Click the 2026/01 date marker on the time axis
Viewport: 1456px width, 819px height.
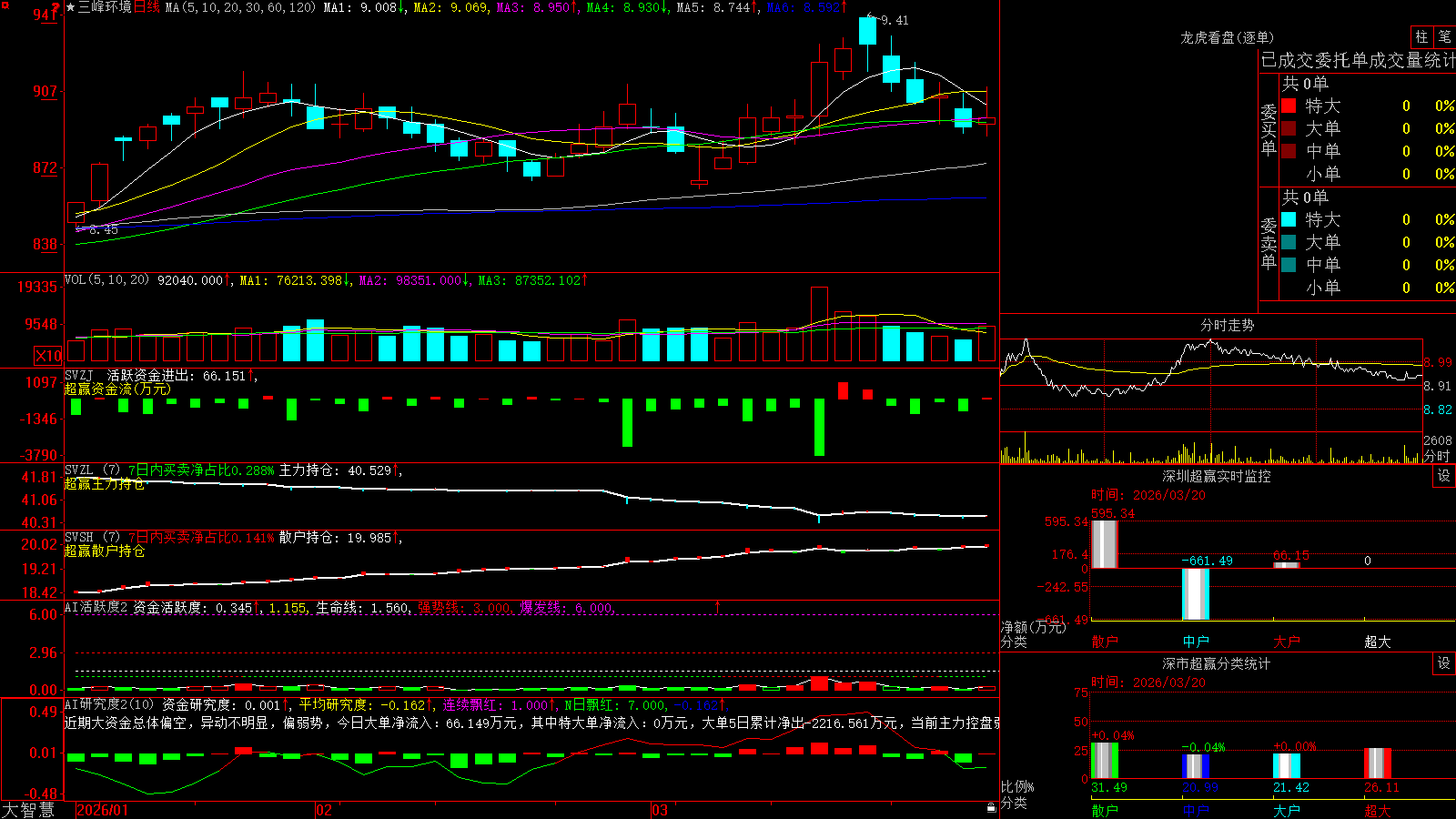pyautogui.click(x=103, y=810)
